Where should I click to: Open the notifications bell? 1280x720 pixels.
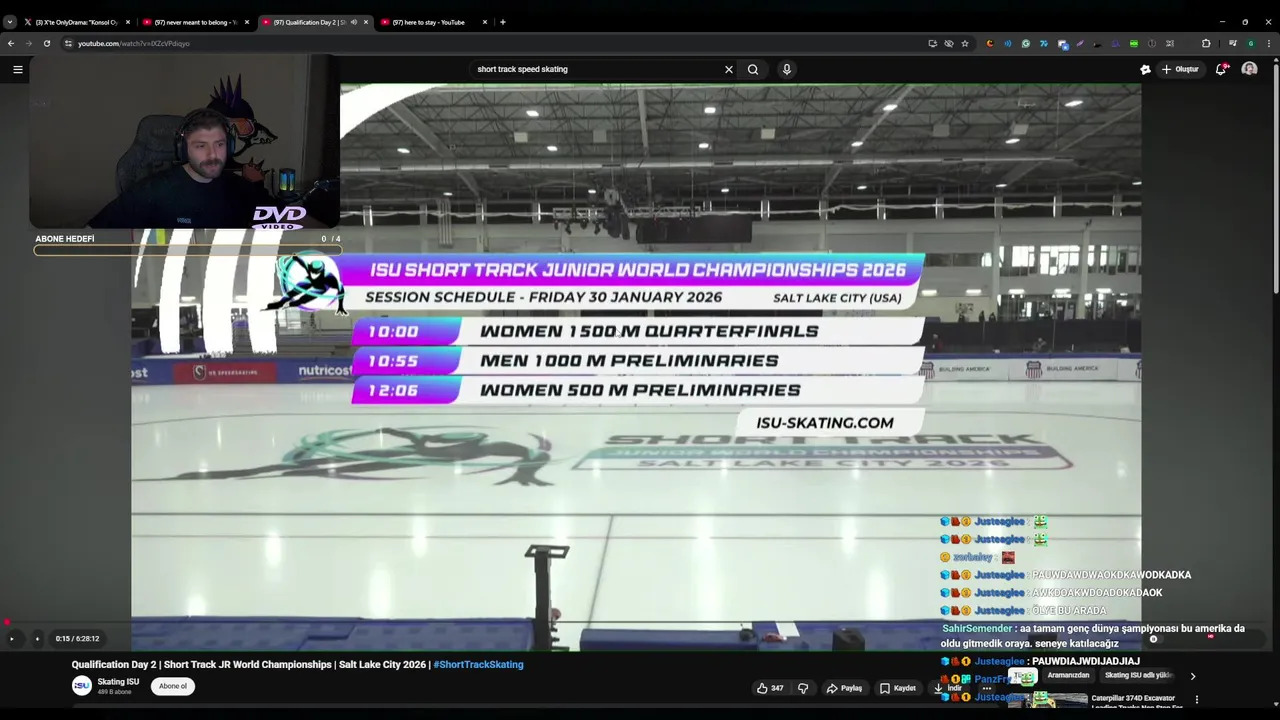pos(1221,69)
